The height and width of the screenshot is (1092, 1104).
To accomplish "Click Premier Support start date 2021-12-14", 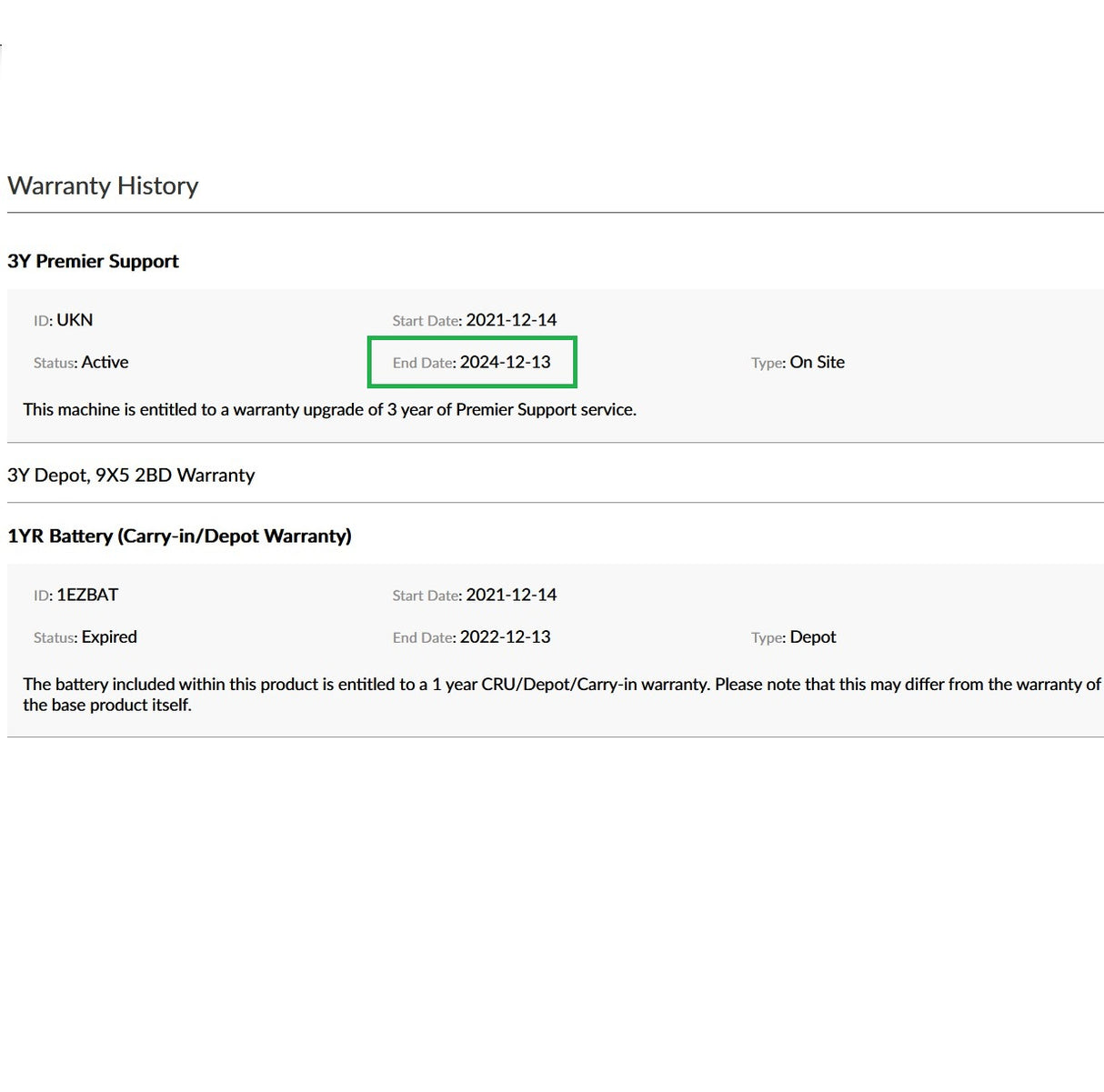I will point(511,320).
